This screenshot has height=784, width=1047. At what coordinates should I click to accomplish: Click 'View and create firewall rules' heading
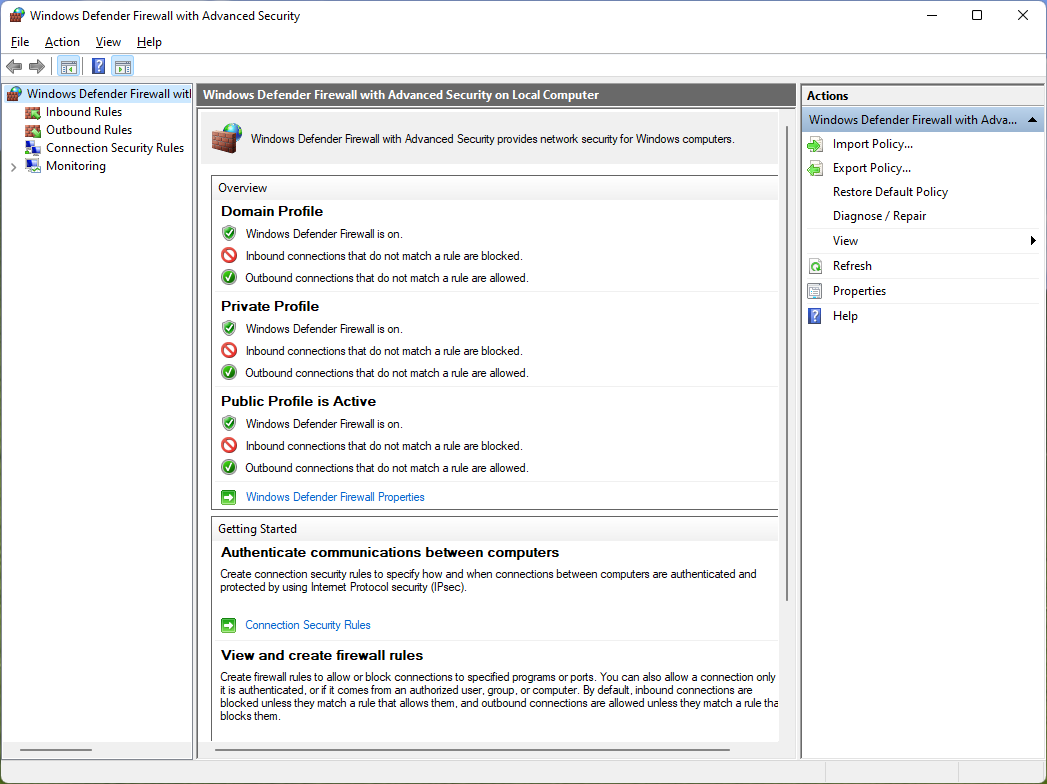pyautogui.click(x=322, y=656)
